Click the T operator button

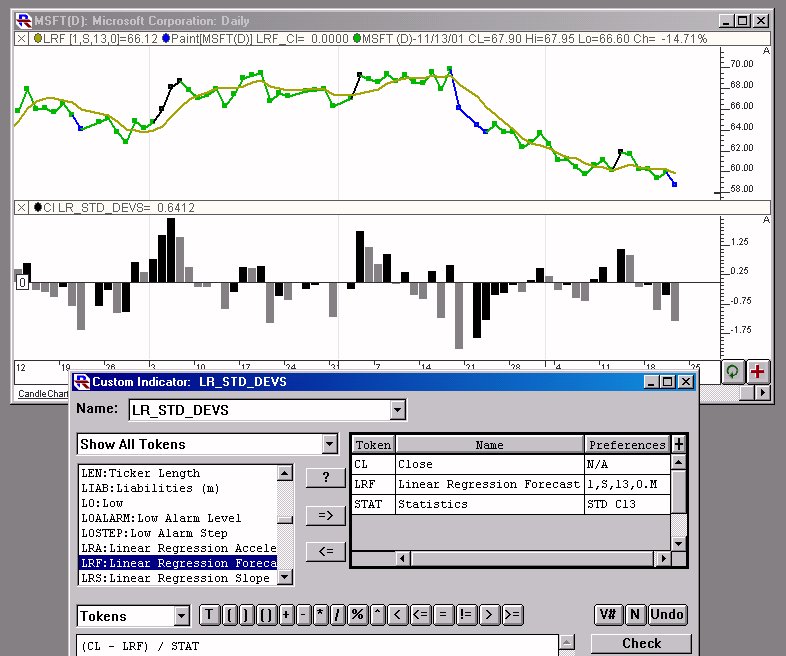209,615
